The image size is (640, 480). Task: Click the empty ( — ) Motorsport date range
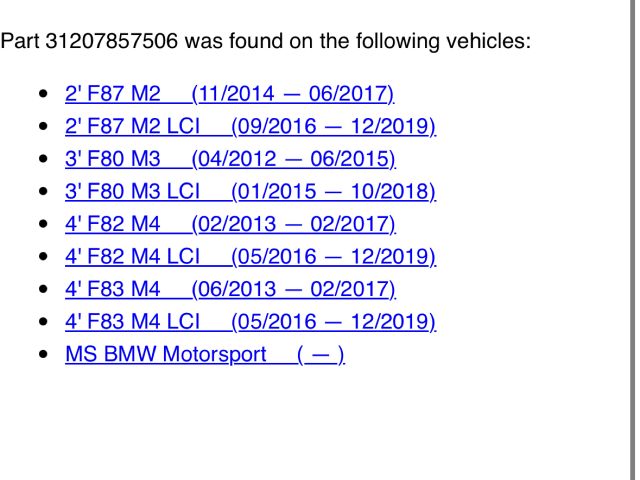point(321,355)
